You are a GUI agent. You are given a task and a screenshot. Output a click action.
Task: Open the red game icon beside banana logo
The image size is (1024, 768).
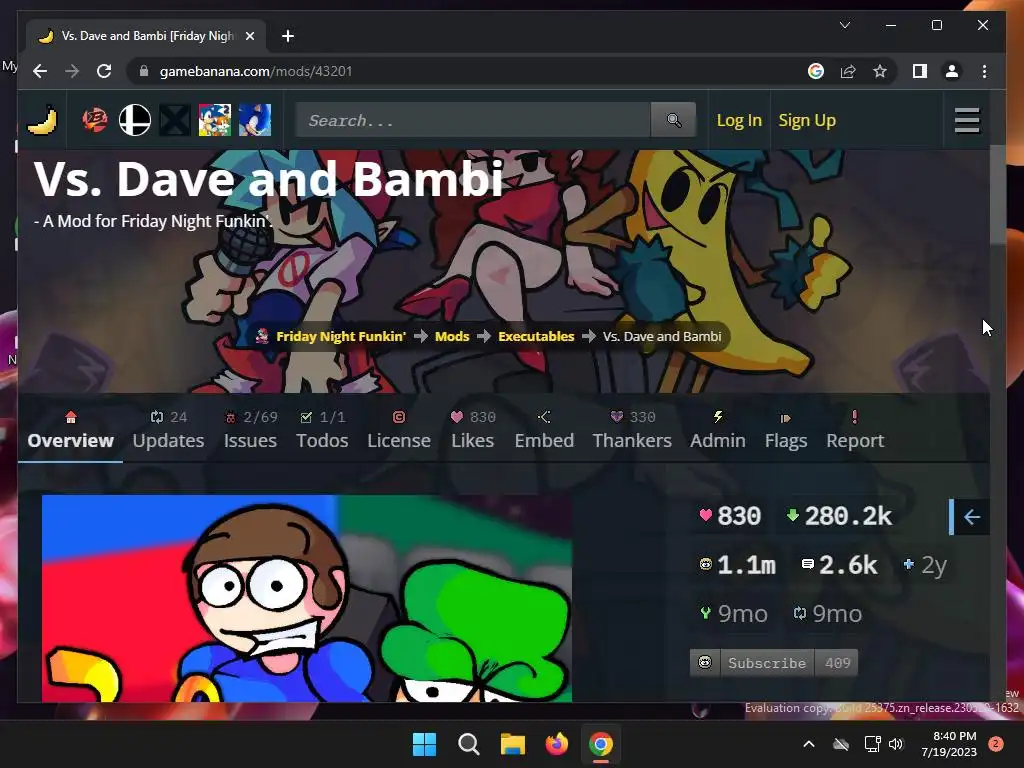[95, 120]
